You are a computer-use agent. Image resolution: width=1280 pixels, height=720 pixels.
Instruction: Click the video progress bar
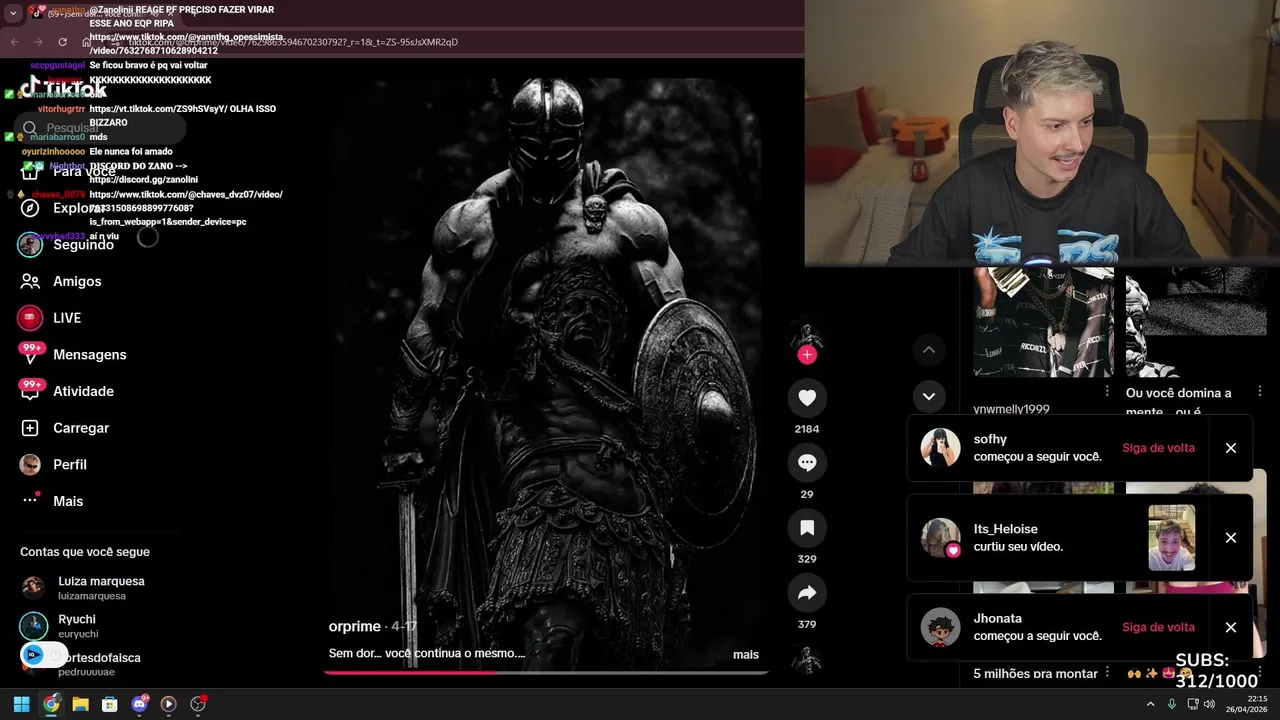click(x=545, y=672)
